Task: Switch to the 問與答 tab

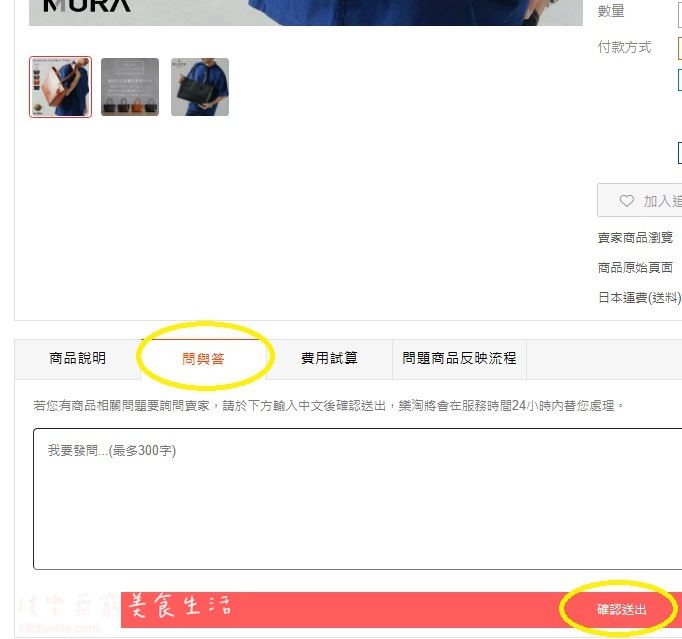Action: click(203, 359)
